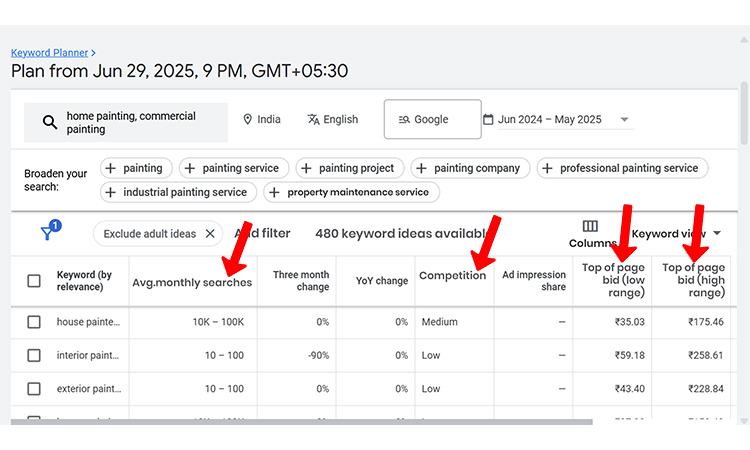The height and width of the screenshot is (450, 750).
Task: Sort by Avg. monthly searches column
Action: [192, 283]
